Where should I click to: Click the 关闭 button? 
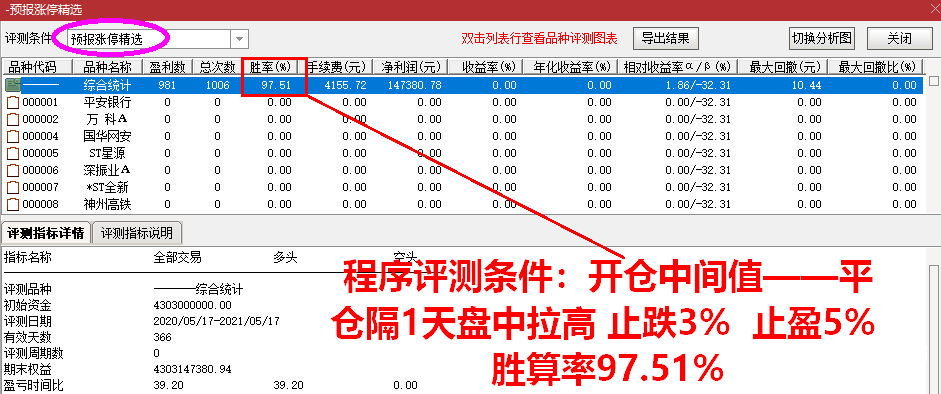coord(899,38)
